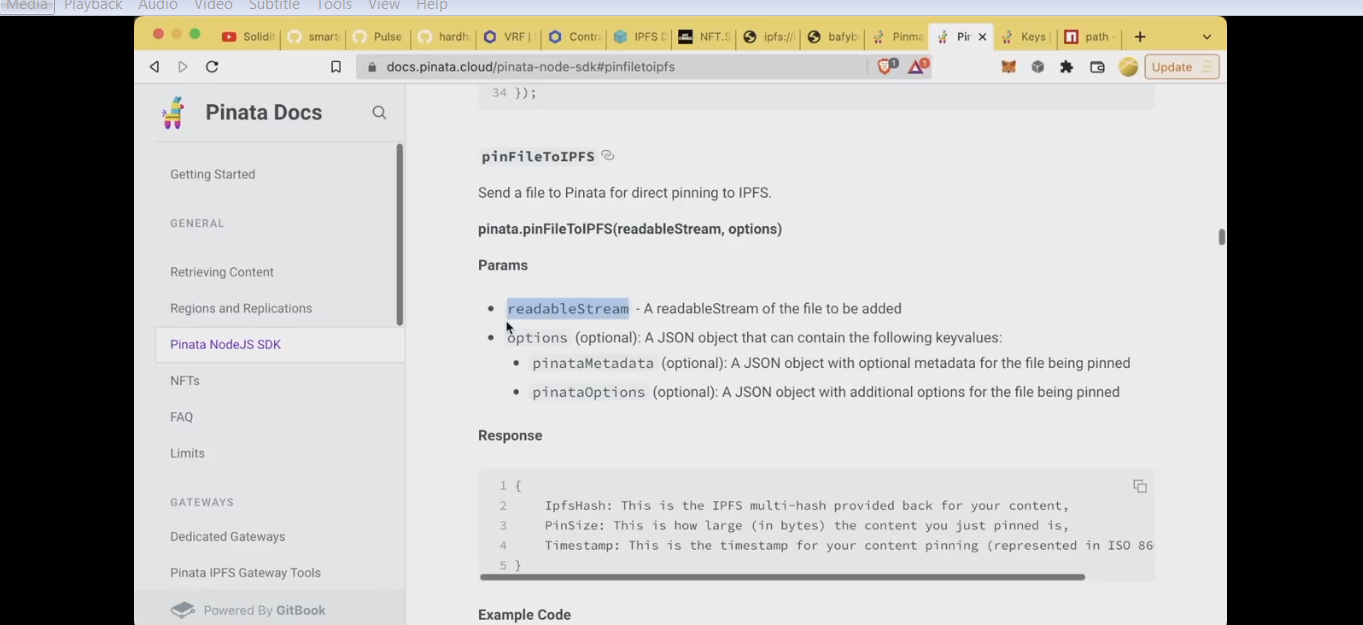Close the active Pinata docs tab

982,37
